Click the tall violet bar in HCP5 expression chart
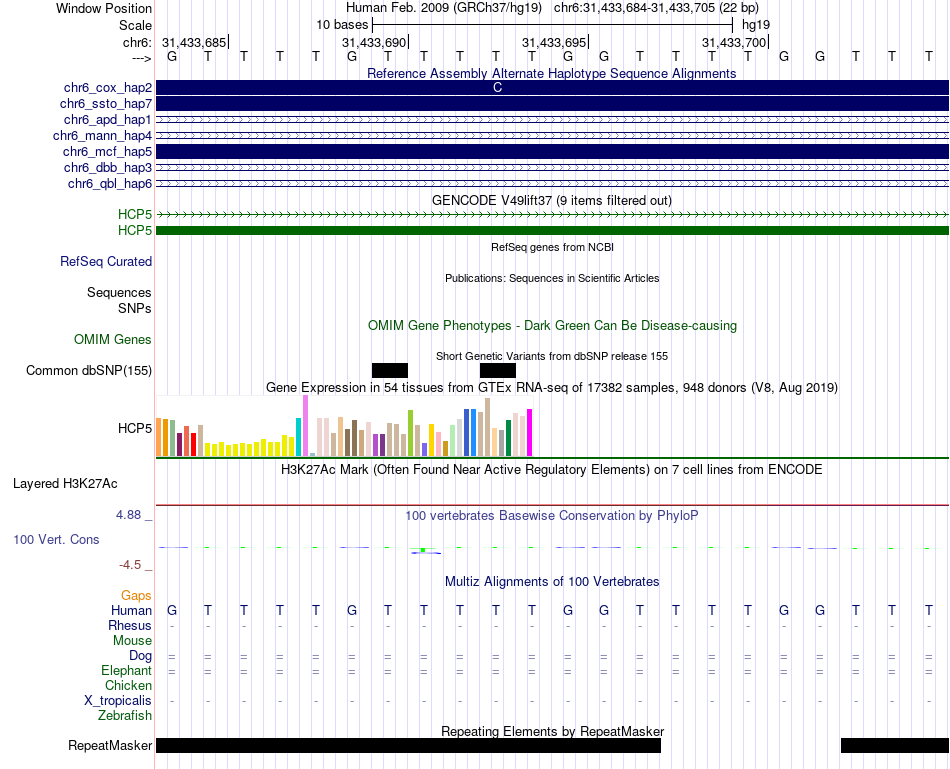This screenshot has width=950, height=769. coord(305,425)
